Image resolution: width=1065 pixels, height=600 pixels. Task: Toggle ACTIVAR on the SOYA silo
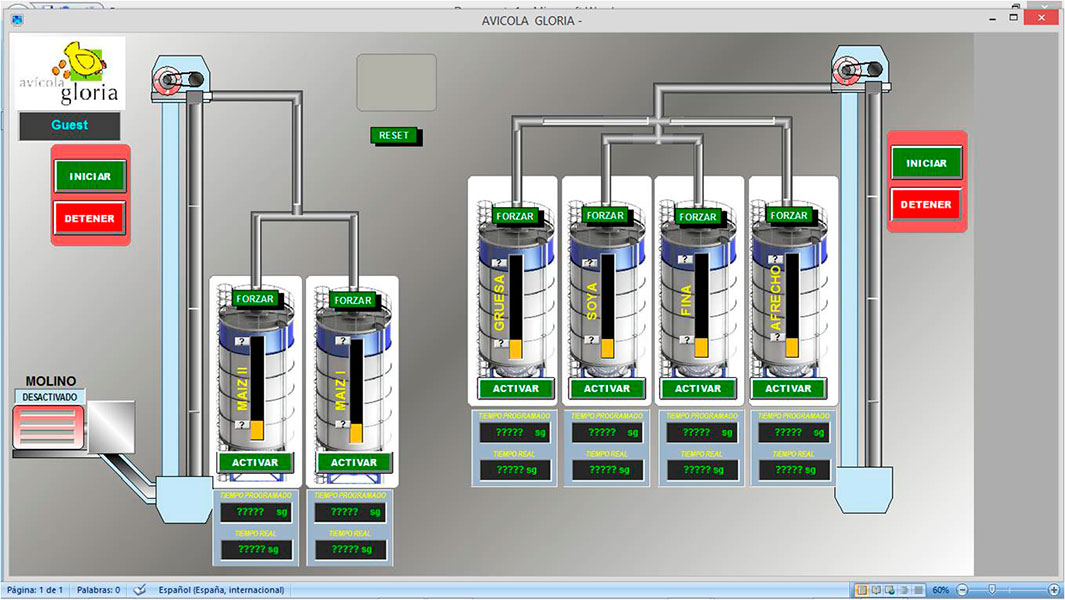[x=606, y=388]
